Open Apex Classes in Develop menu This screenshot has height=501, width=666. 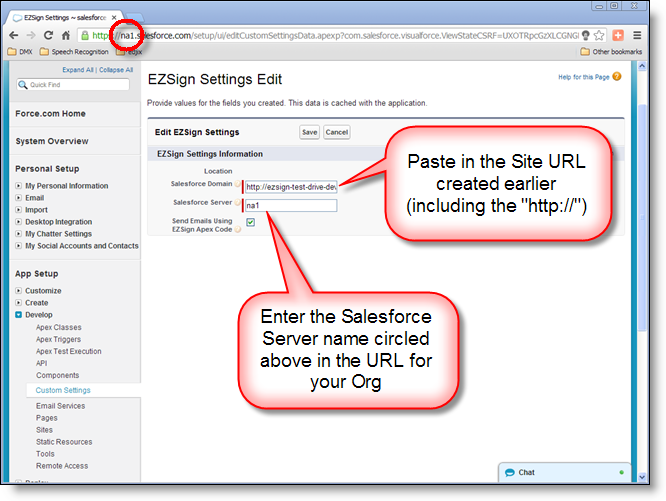click(x=57, y=327)
